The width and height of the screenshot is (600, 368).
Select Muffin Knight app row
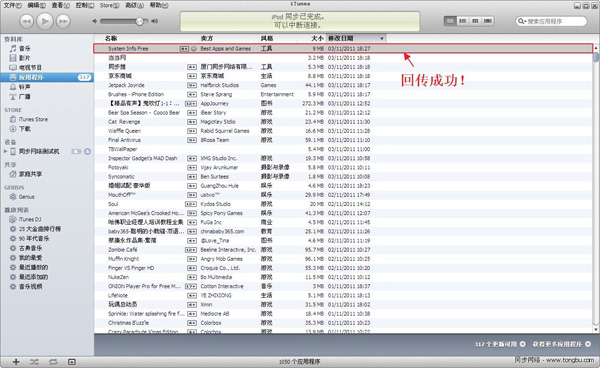343,259
